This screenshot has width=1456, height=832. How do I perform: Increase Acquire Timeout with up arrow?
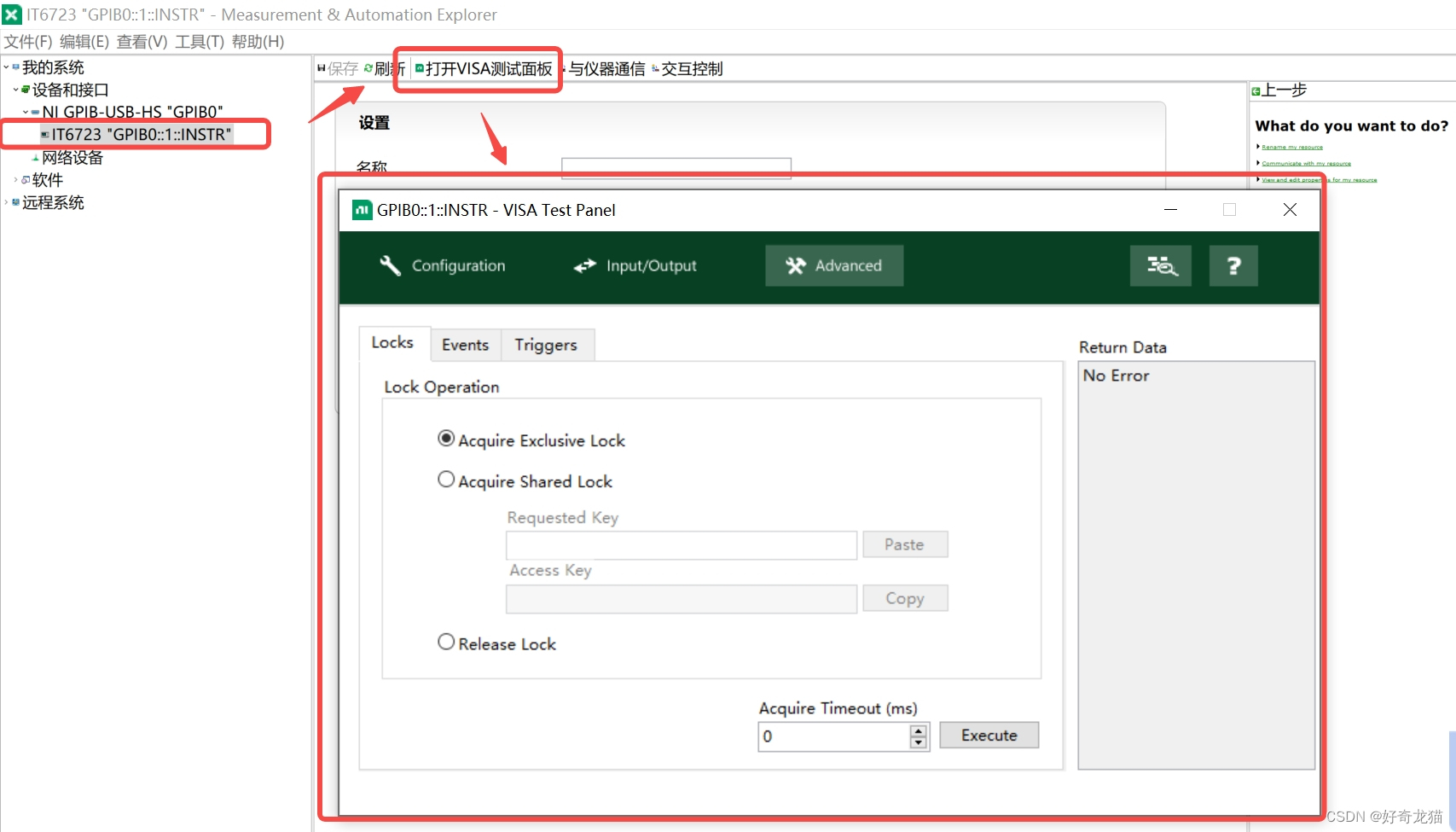(x=919, y=730)
